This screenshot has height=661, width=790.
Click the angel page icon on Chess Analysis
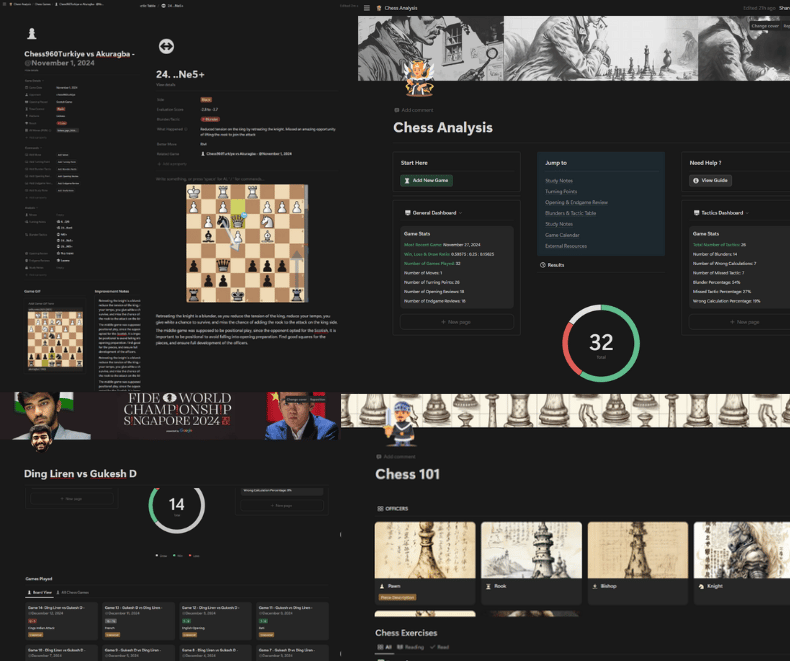coord(419,78)
